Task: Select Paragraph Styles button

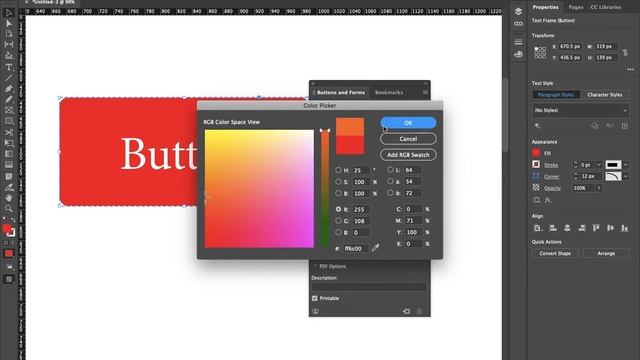Action: click(556, 95)
